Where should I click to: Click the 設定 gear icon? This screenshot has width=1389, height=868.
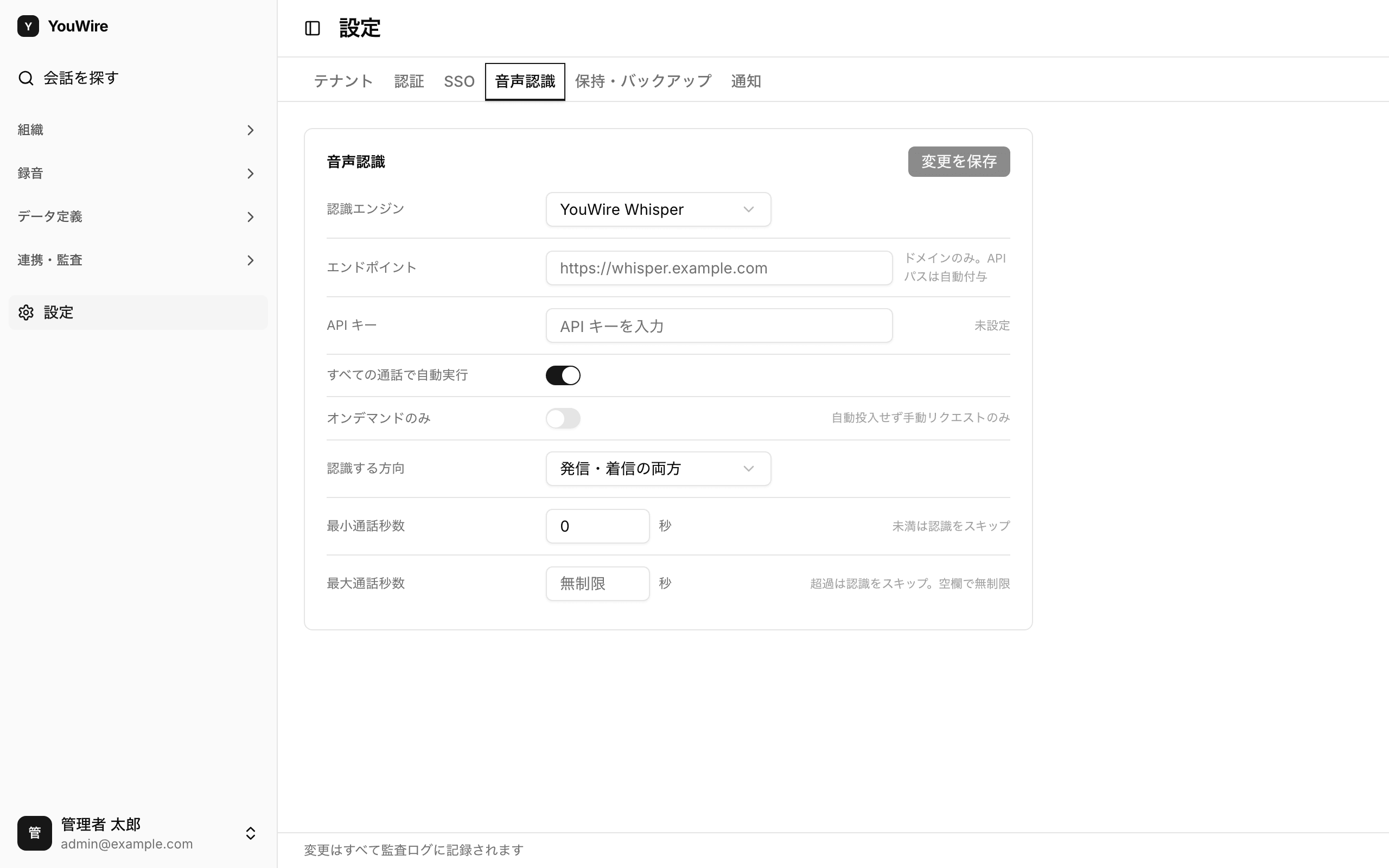click(26, 312)
